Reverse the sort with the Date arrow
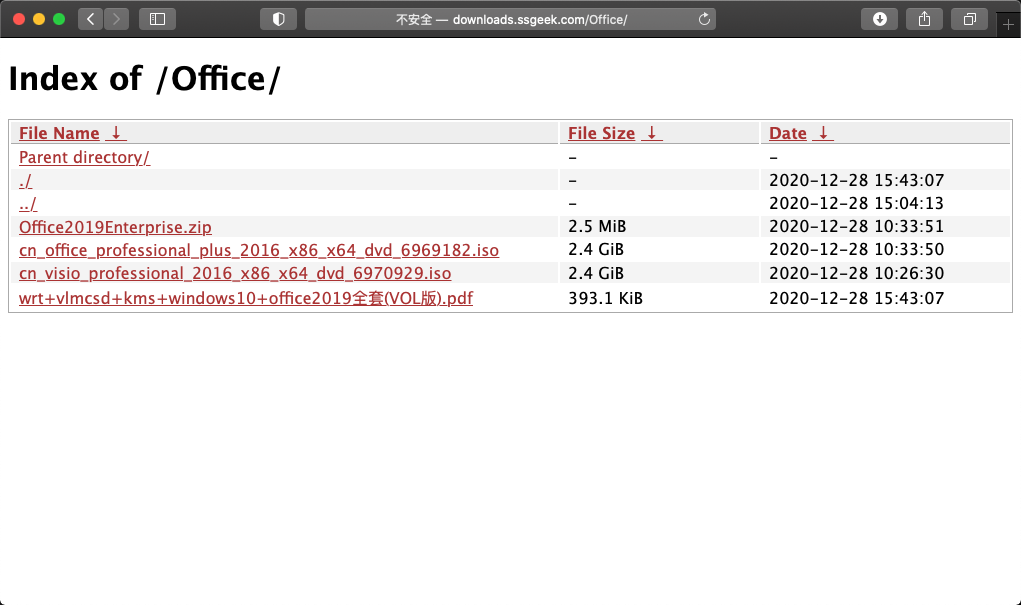1021x605 pixels. pyautogui.click(x=823, y=133)
